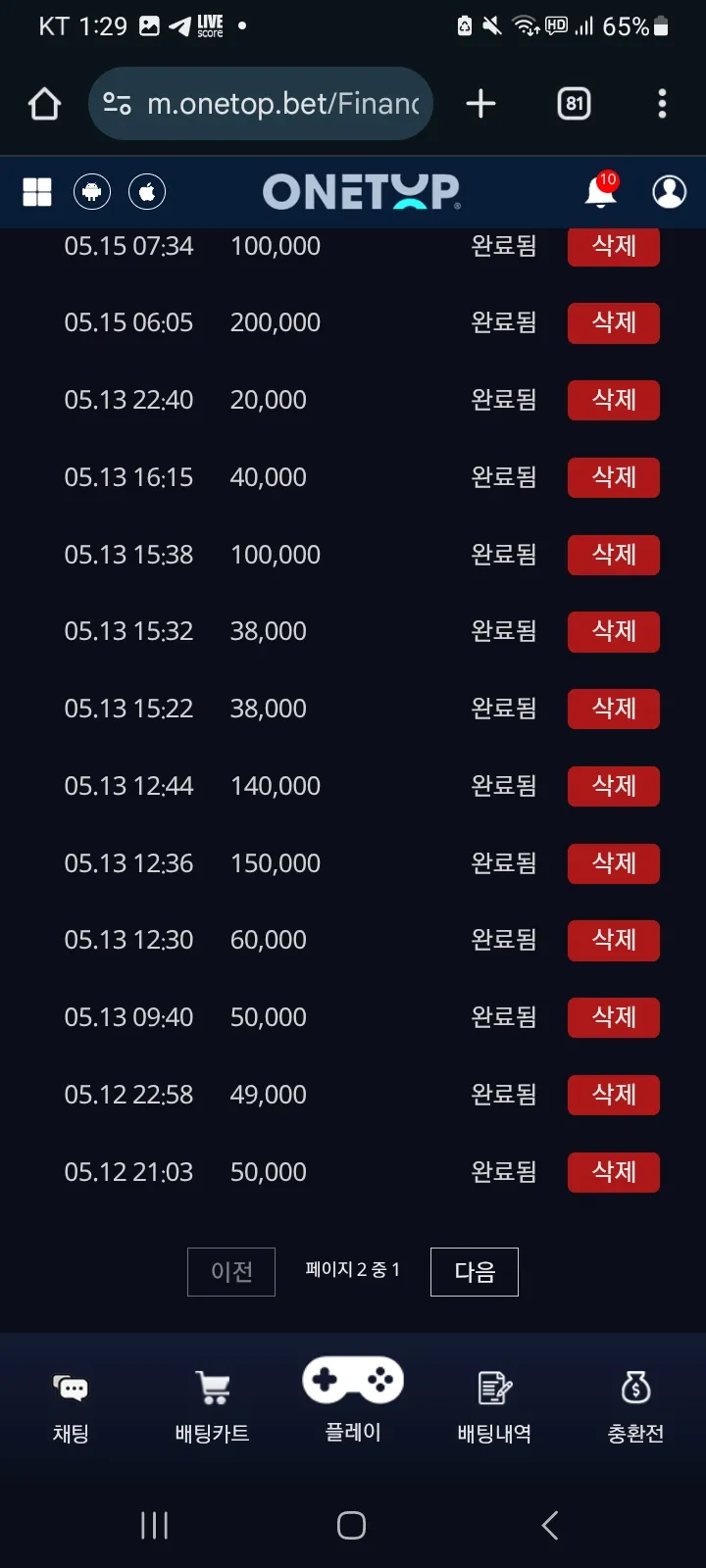Delete the 05.15 06:05 200,000 entry

[x=614, y=322]
